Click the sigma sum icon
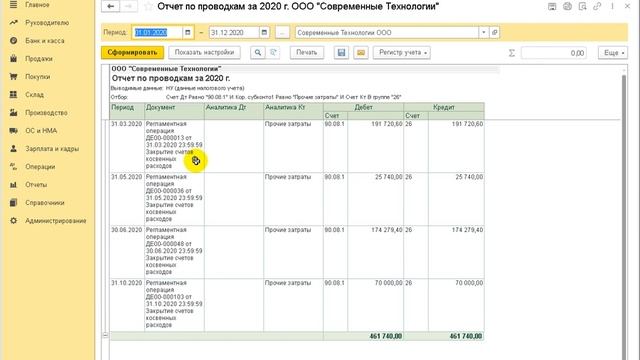The width and height of the screenshot is (640, 360). tap(511, 53)
